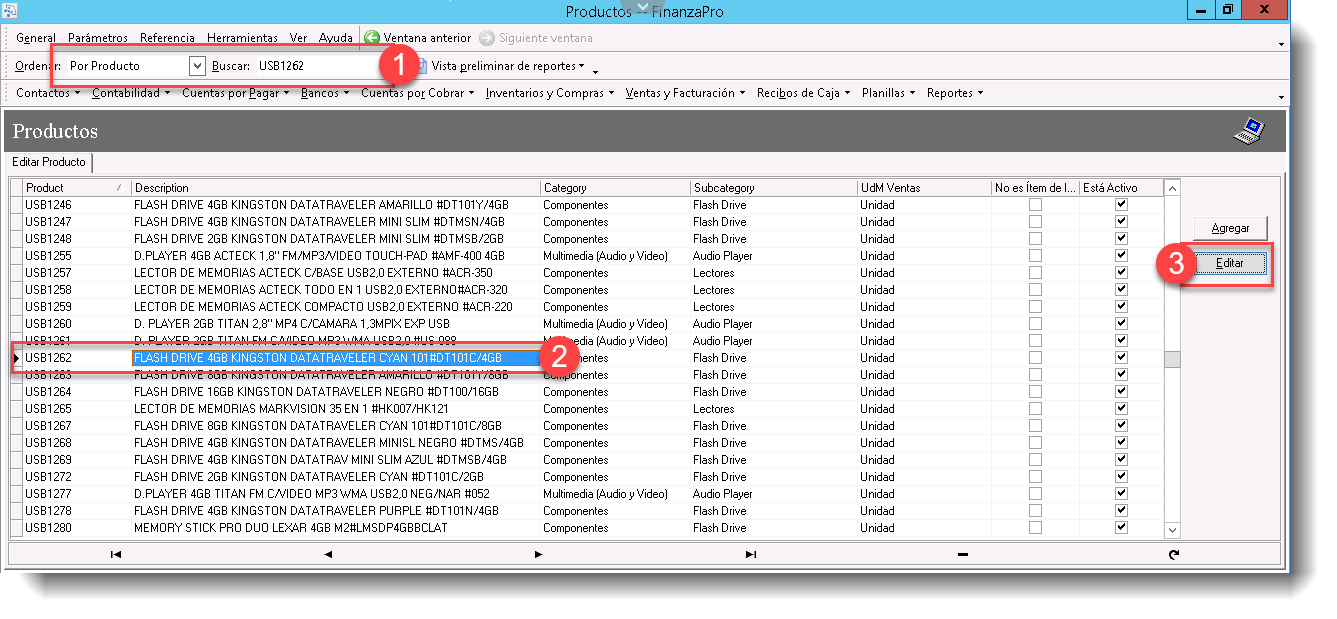
Task: Click the laptop icon in Productos header
Action: (x=1250, y=131)
